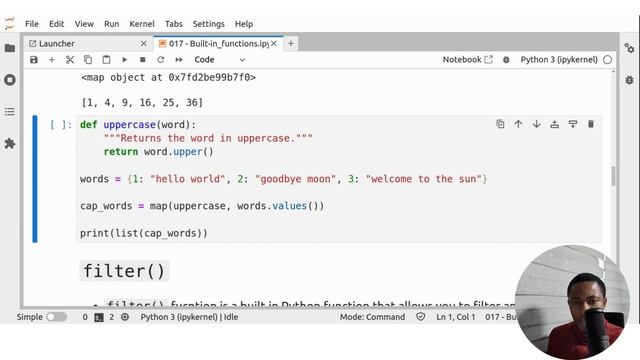
Task: Open the Running Terminals and Kernels panel
Action: (x=10, y=80)
